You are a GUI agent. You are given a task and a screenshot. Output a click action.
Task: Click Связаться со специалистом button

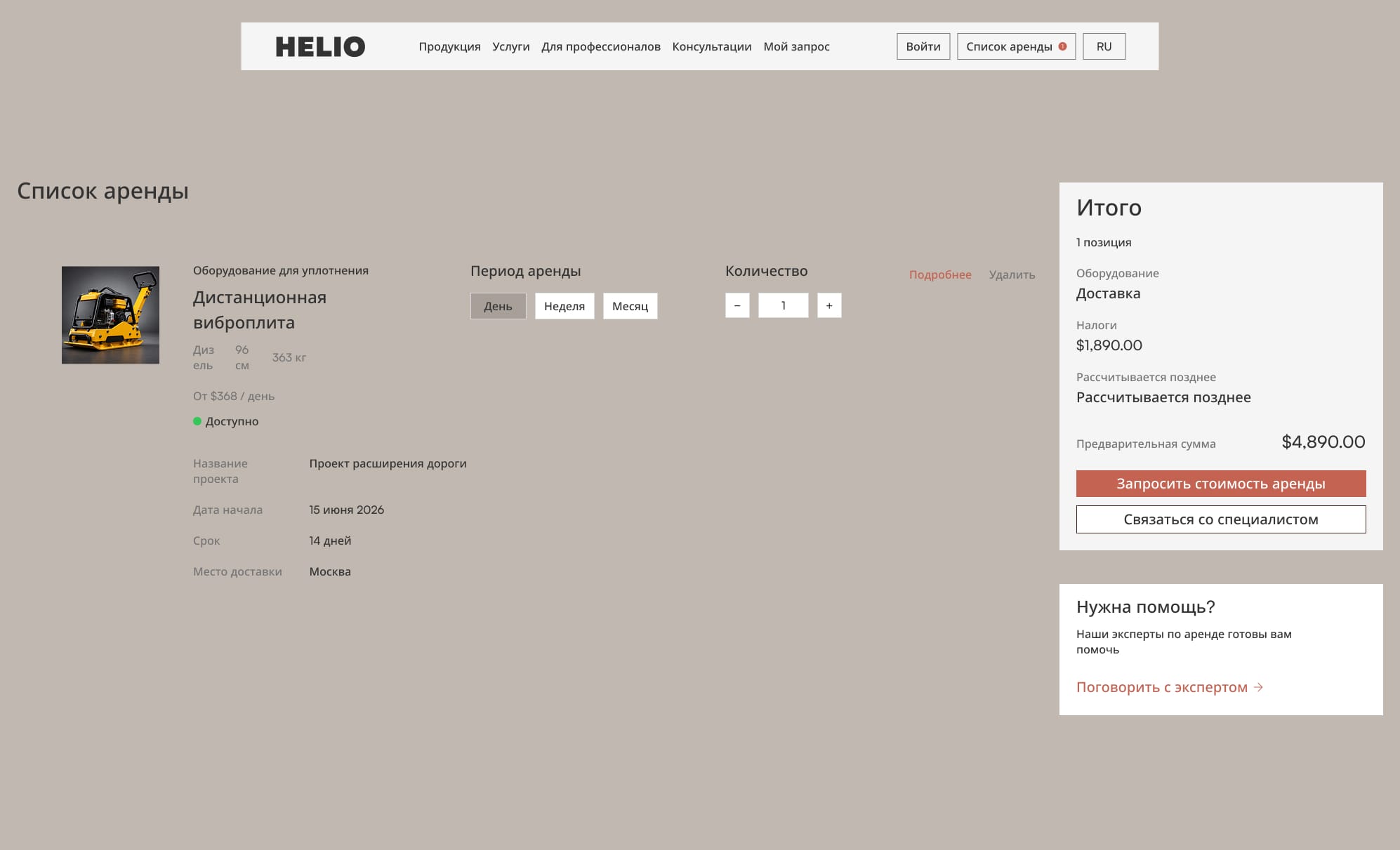(1221, 519)
